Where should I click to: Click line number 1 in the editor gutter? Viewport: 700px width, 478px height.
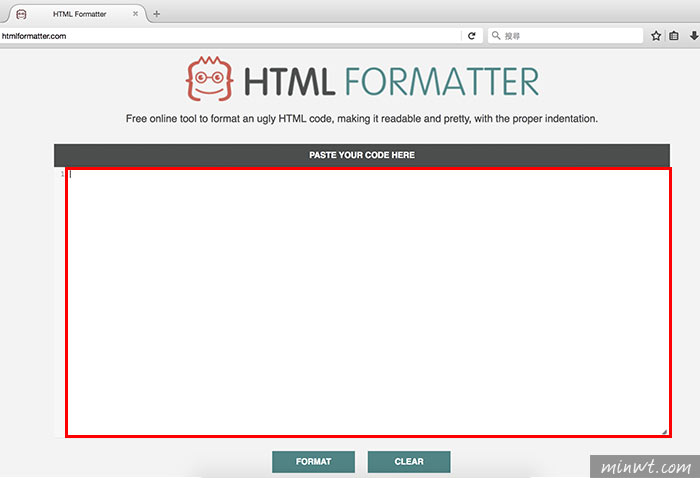tap(62, 174)
